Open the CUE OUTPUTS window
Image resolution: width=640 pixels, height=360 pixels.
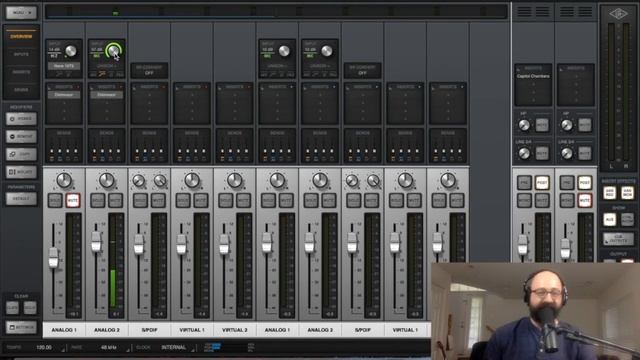click(618, 240)
